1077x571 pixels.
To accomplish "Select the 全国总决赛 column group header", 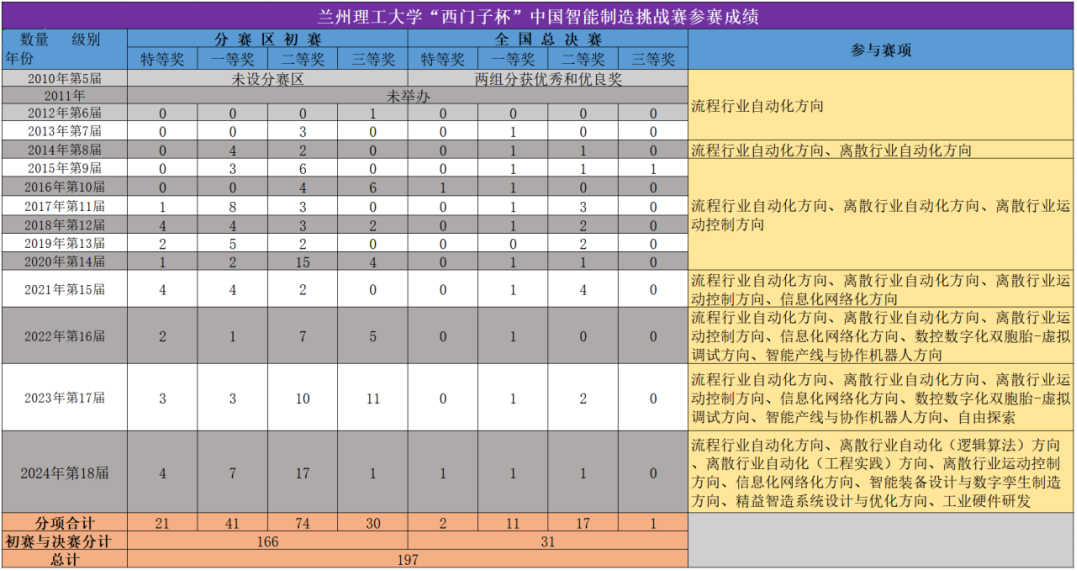I will 548,40.
